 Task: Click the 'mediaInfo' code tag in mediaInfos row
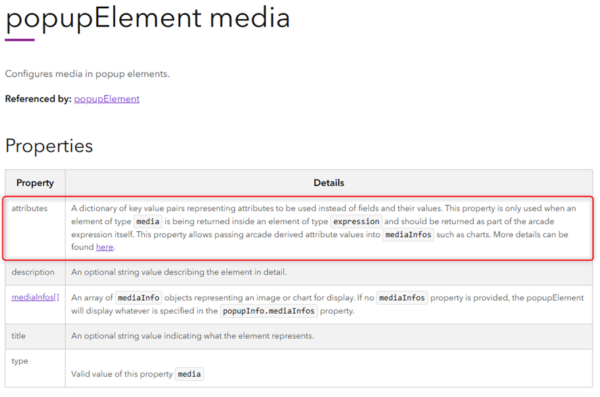(139, 298)
